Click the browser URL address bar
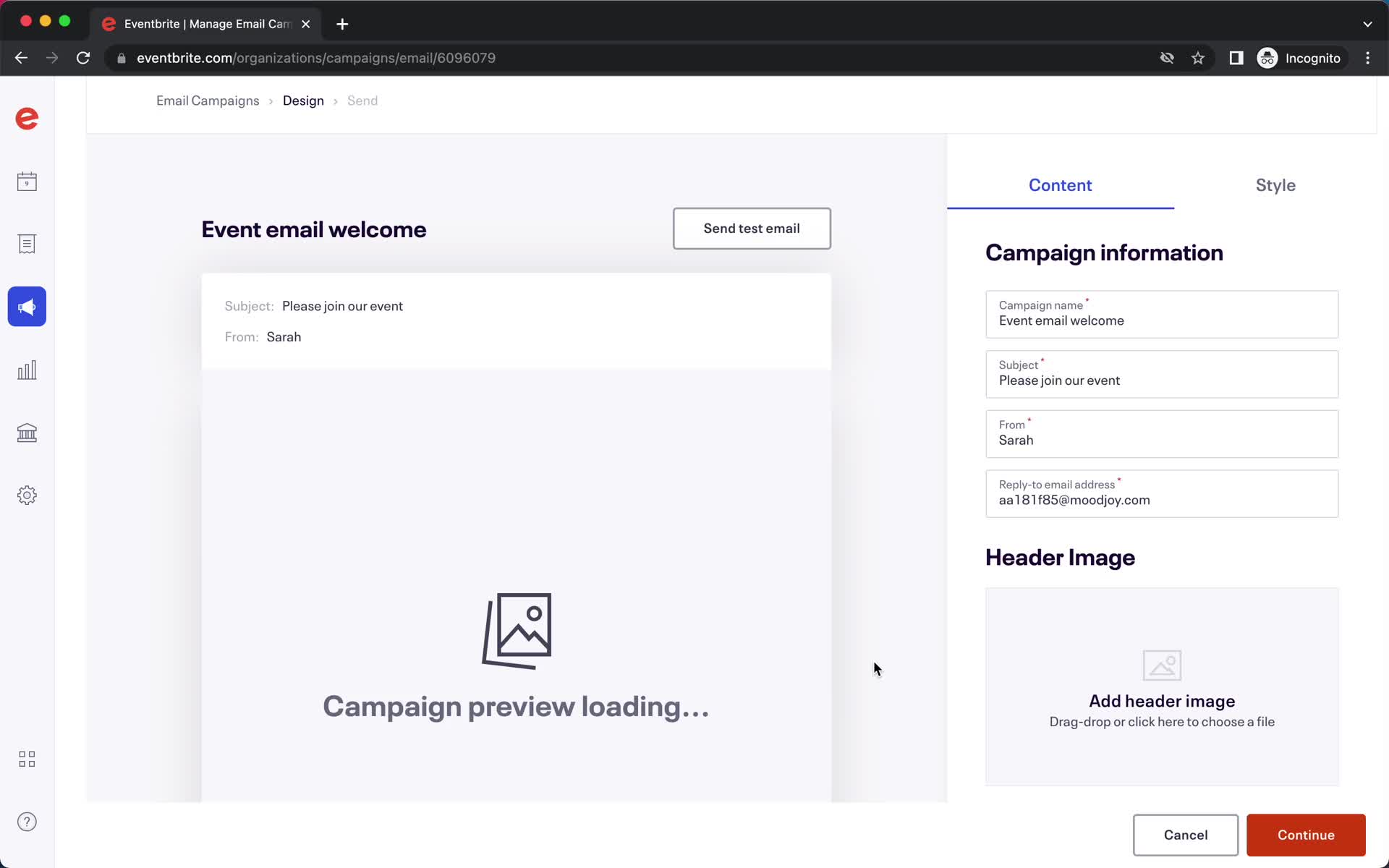1389x868 pixels. tap(629, 58)
